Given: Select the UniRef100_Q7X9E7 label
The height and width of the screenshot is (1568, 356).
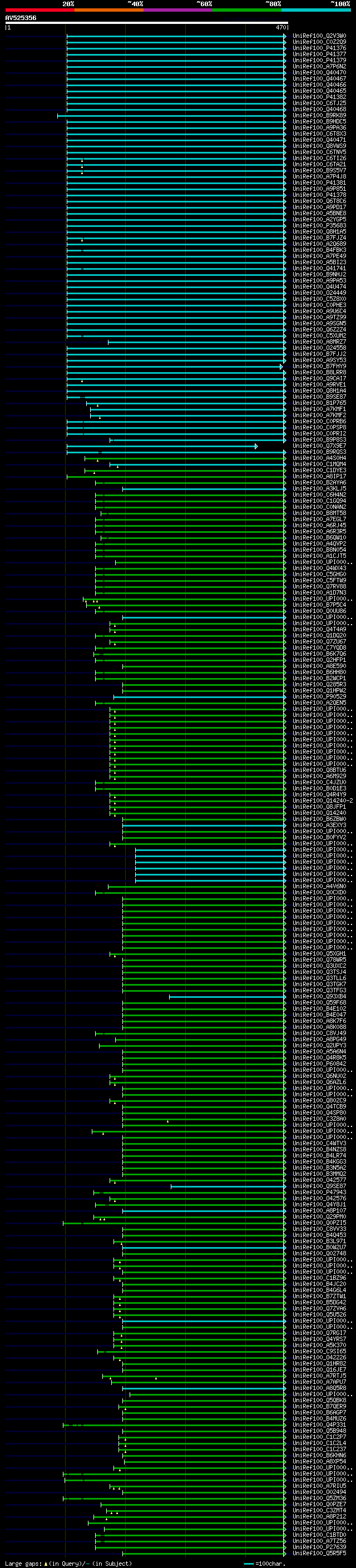Looking at the screenshot, I should [319, 446].
